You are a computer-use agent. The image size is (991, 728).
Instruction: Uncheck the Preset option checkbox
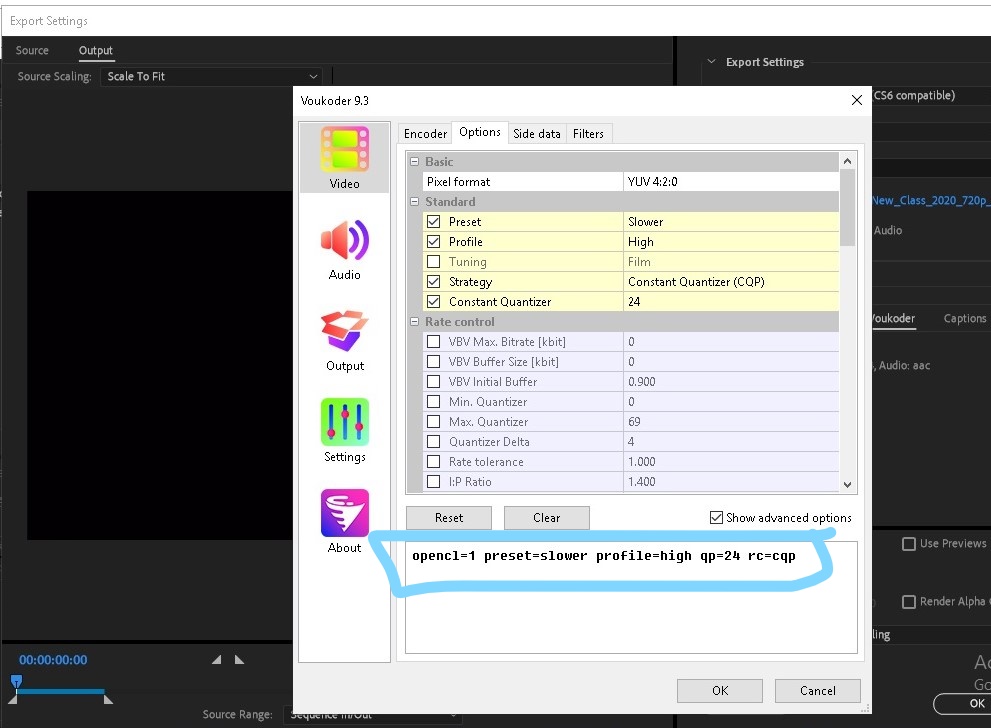click(434, 222)
